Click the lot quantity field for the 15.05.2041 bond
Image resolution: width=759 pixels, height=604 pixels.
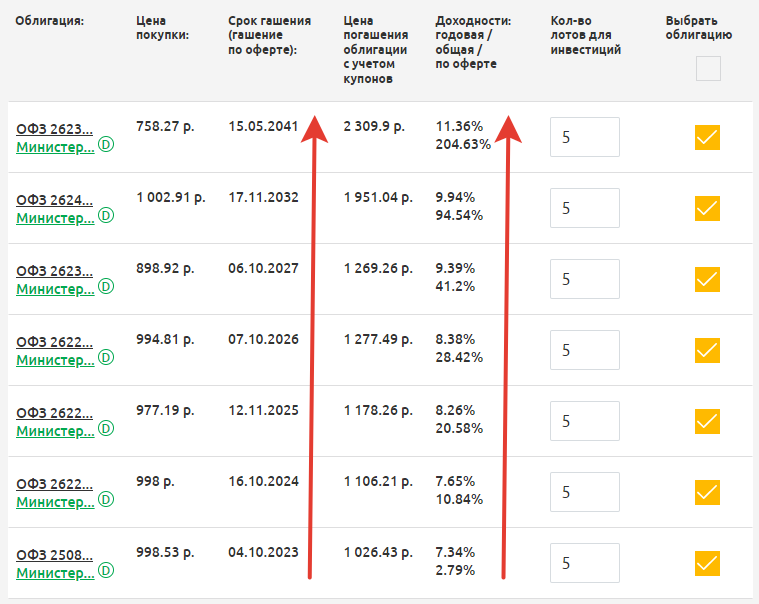coord(584,138)
